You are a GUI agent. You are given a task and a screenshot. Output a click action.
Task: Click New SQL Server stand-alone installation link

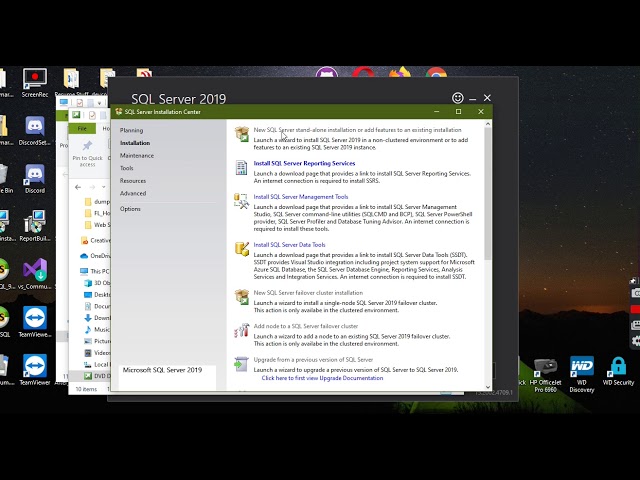[358, 130]
